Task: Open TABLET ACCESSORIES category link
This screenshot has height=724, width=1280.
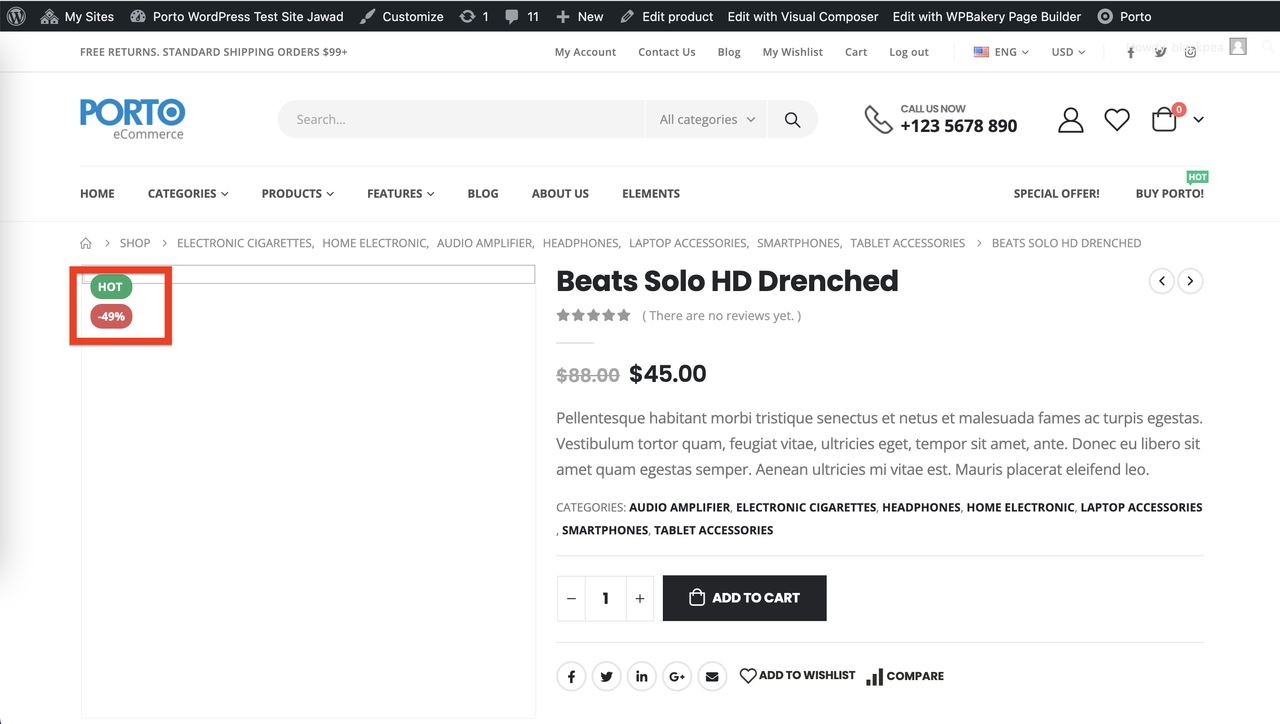Action: tap(714, 530)
